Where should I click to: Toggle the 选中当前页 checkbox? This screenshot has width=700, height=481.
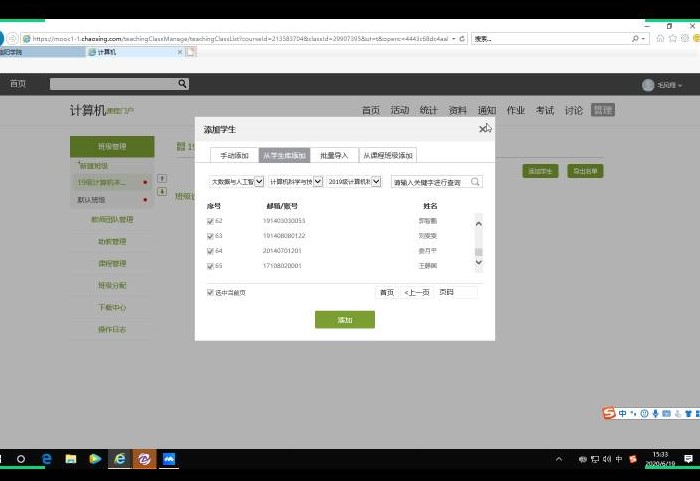210,292
